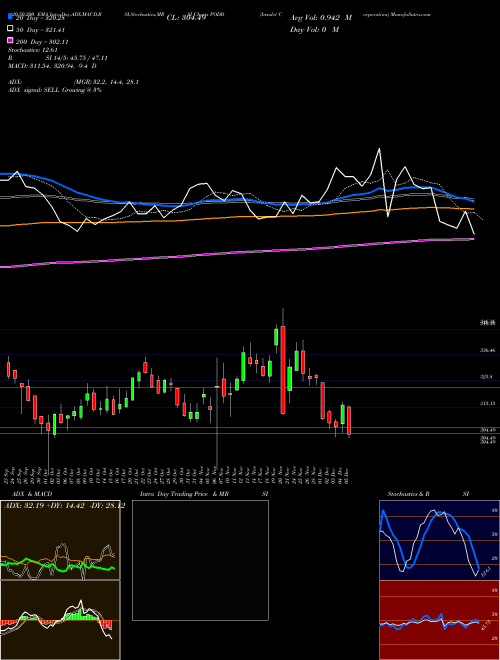This screenshot has height=660, width=500.
Task: Click the 'ADX: (MGR) 32.2, 14.4, 28.1' line
Action: (73, 82)
